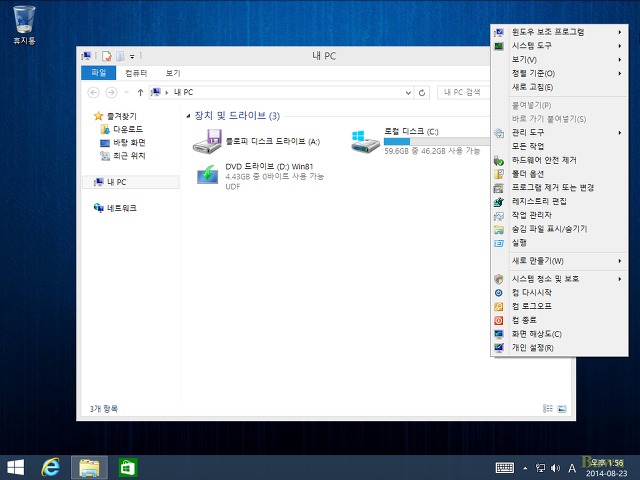Image resolution: width=640 pixels, height=480 pixels.
Task: Open 시스템 도구 submenu
Action: [x=559, y=46]
